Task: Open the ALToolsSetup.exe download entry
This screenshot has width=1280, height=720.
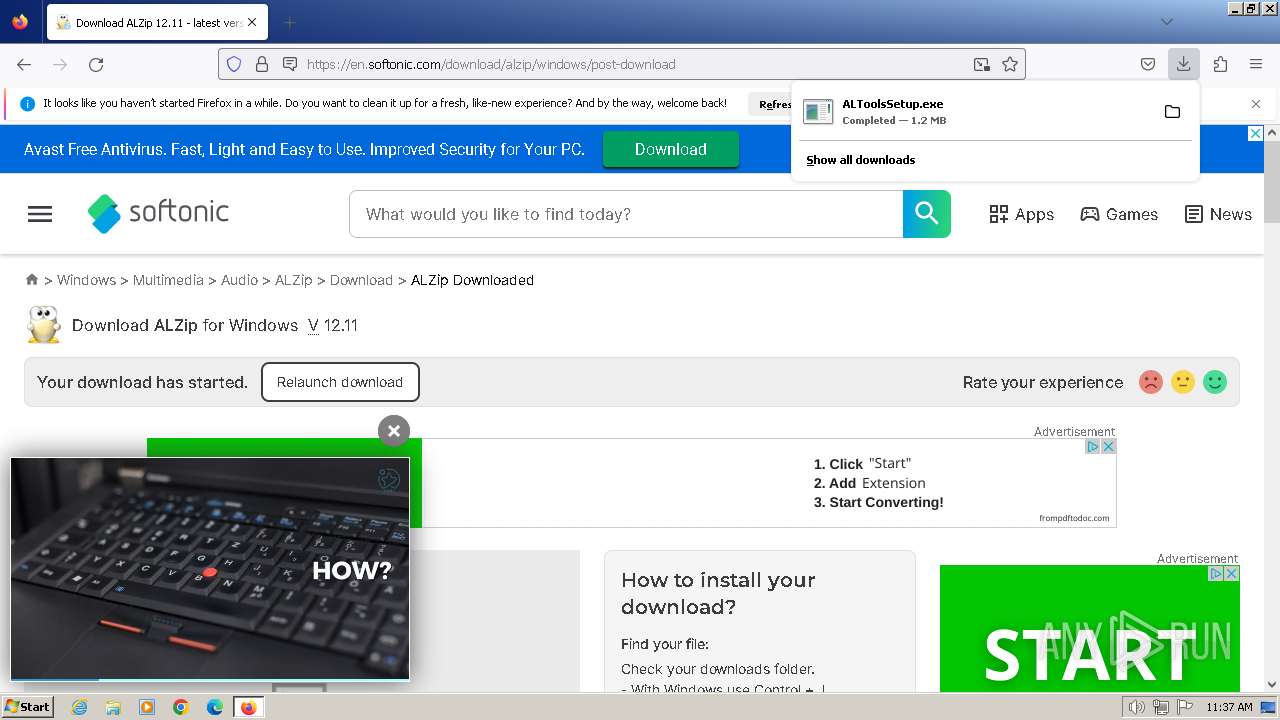Action: (x=980, y=111)
